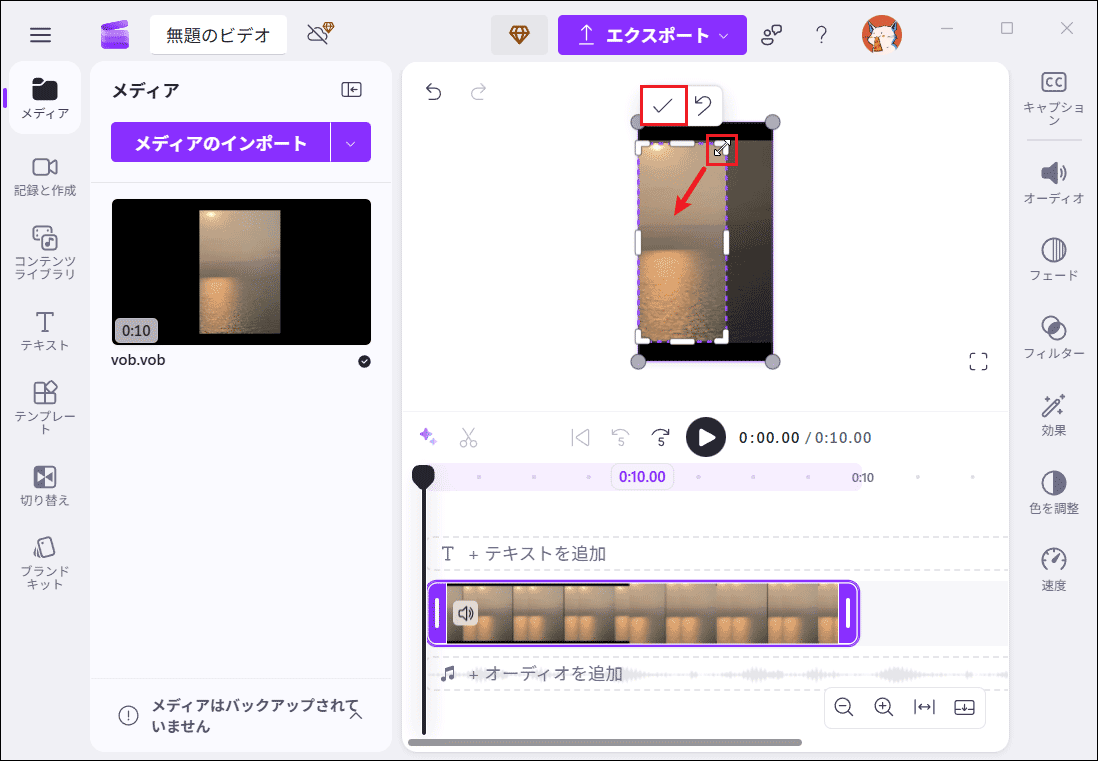Select the scissors split tool
Viewport: 1098px width, 761px height.
[x=468, y=437]
